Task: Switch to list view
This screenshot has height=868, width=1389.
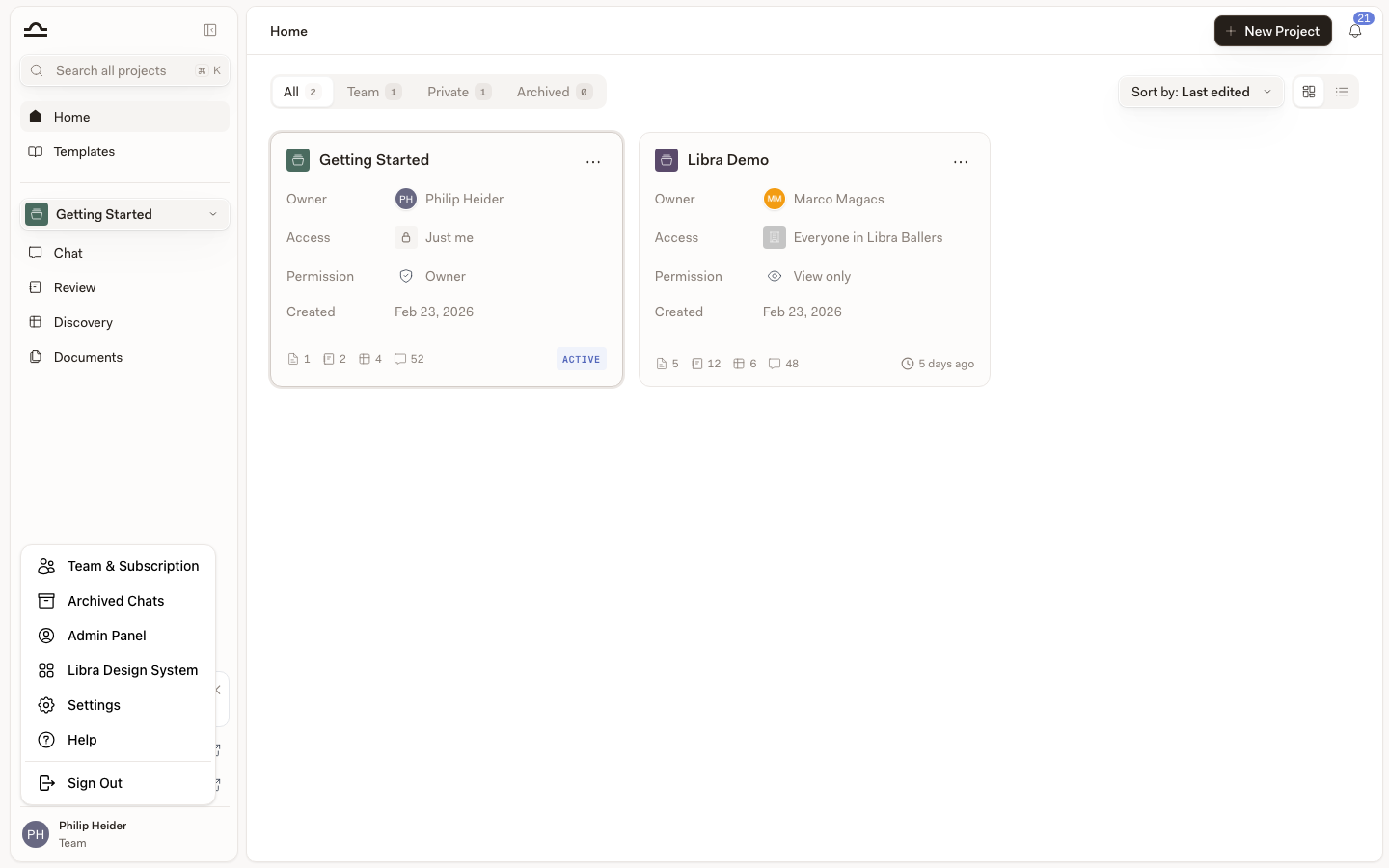Action: pos(1342,92)
